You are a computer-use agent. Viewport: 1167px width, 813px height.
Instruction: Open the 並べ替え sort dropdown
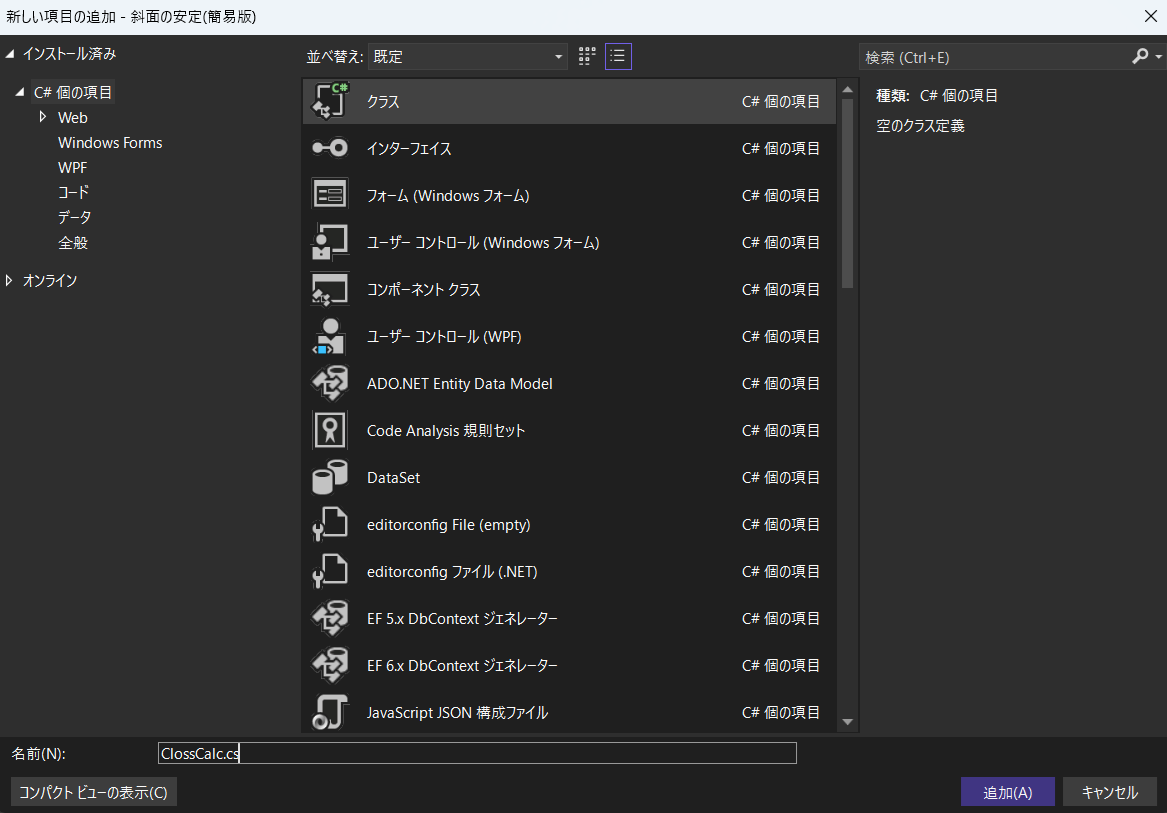pos(467,57)
